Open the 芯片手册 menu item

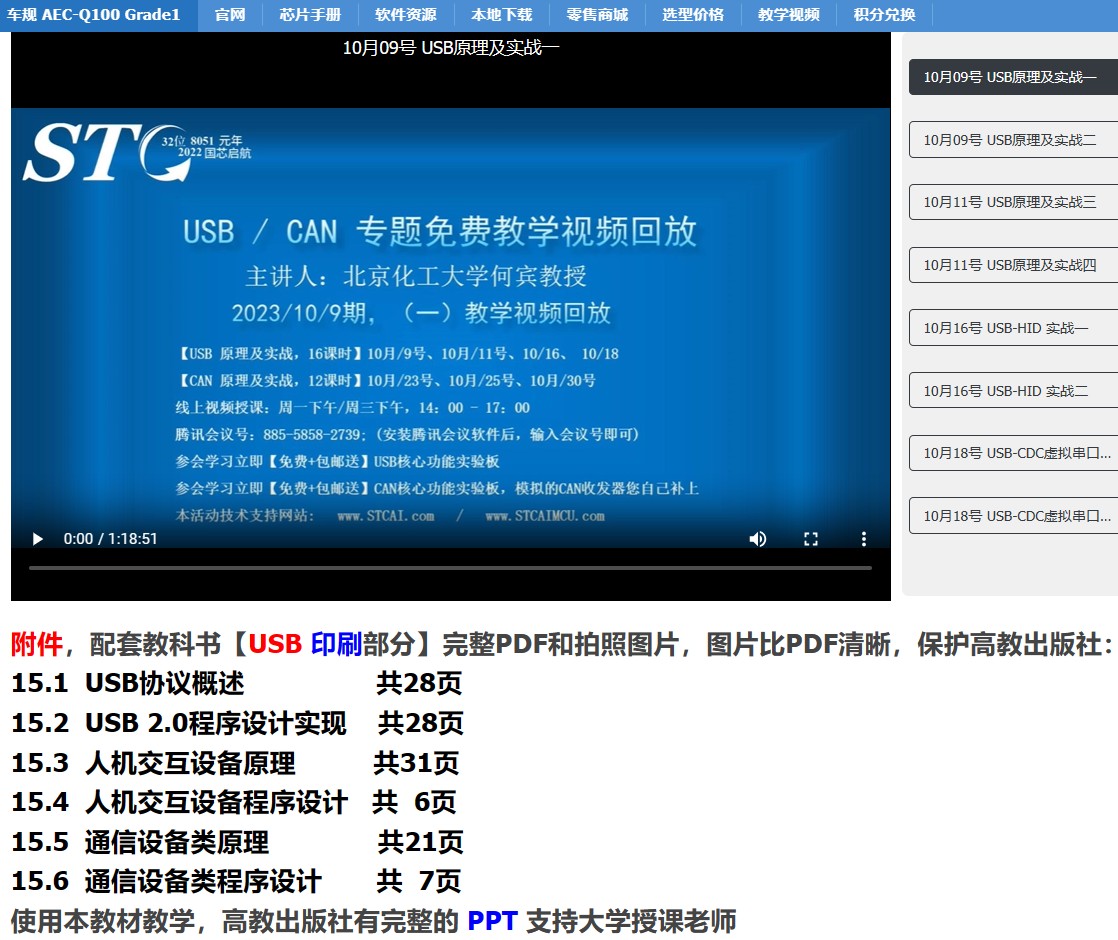[309, 15]
